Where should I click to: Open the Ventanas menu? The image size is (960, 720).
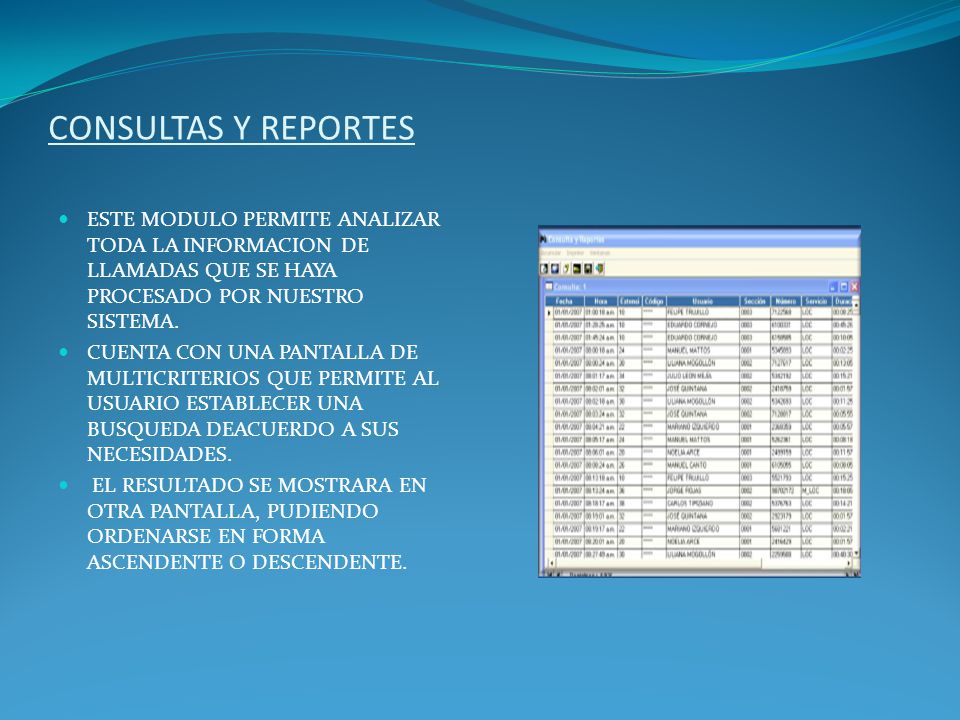[600, 253]
